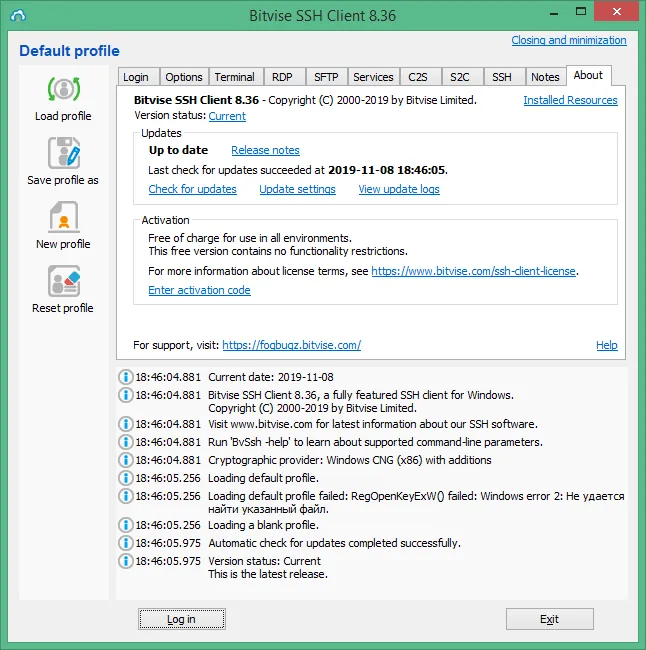The width and height of the screenshot is (646, 650).
Task: Click info icon beside 'Loading default profile failed' entry
Action: [125, 496]
